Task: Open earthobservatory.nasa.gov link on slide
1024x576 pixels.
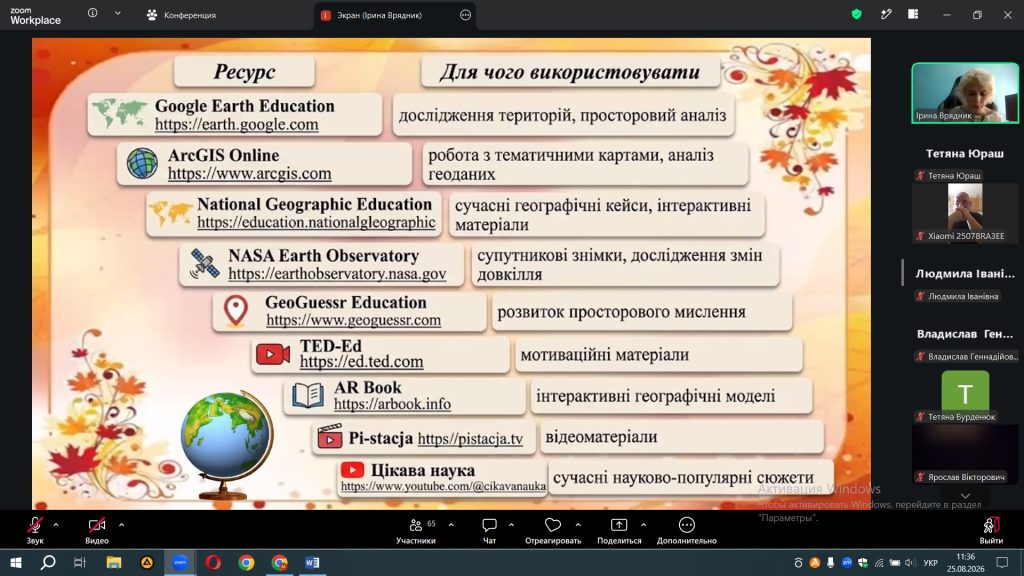Action: point(337,274)
